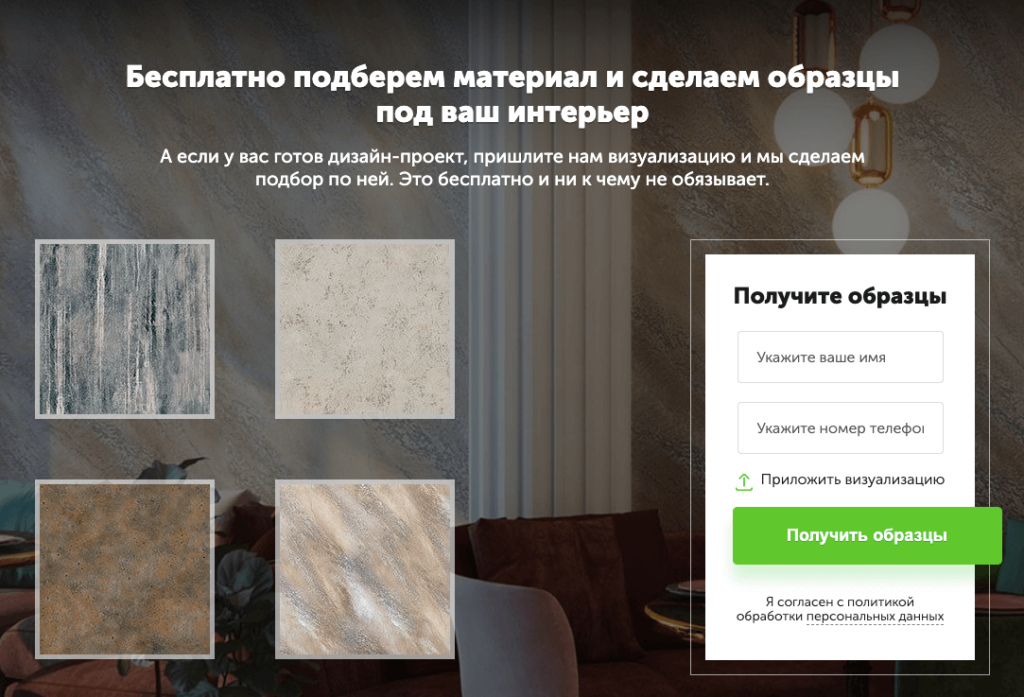1024x697 pixels.
Task: Select the blue-gray streaked plaster sample
Action: [x=125, y=329]
